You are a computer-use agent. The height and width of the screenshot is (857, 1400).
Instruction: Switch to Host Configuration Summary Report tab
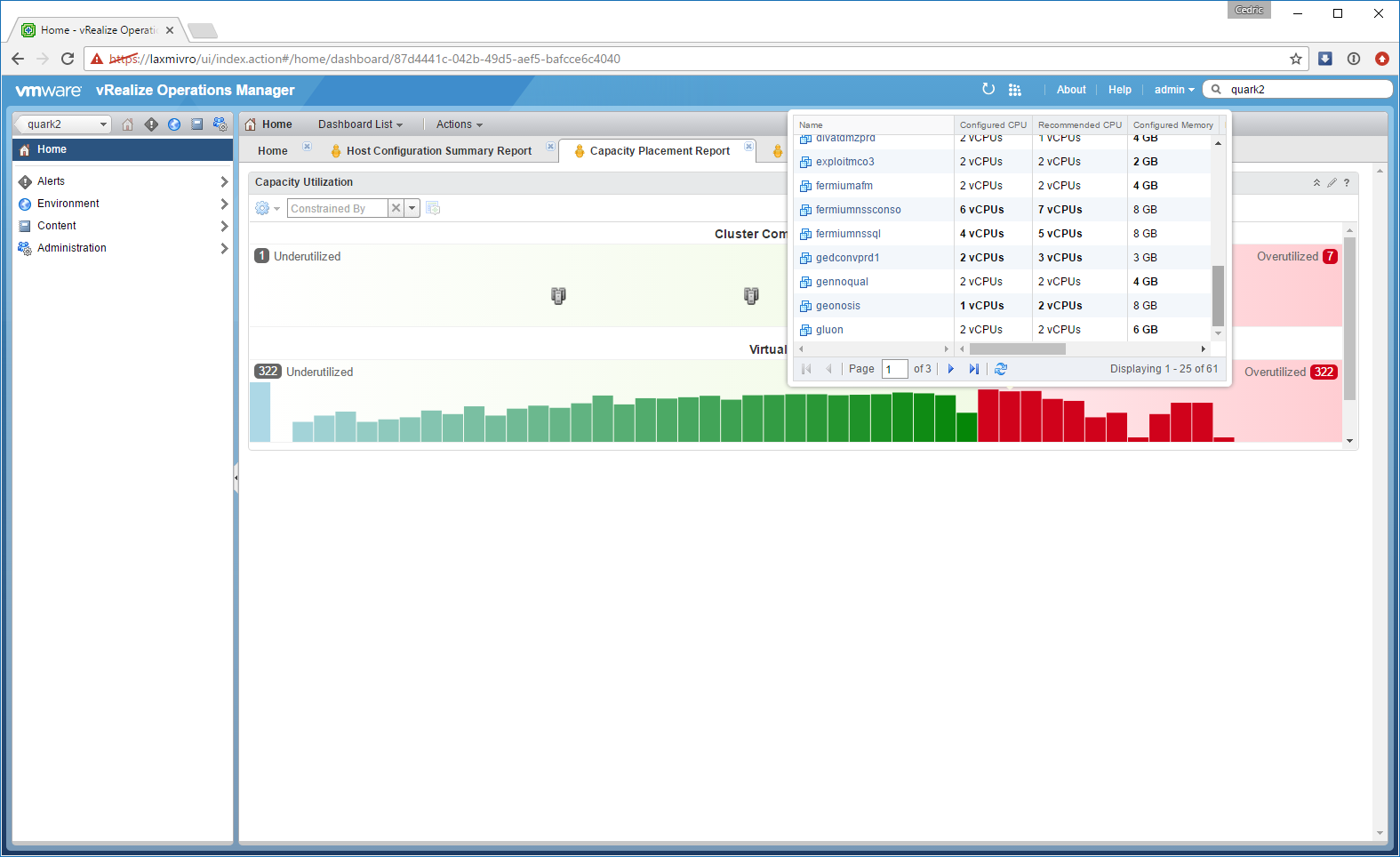pyautogui.click(x=439, y=151)
